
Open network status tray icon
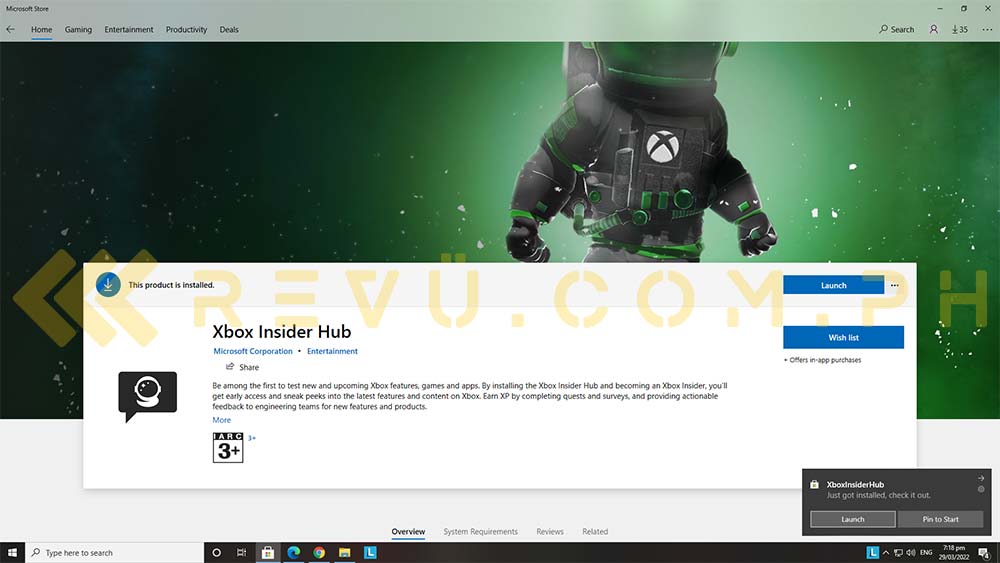click(x=899, y=553)
